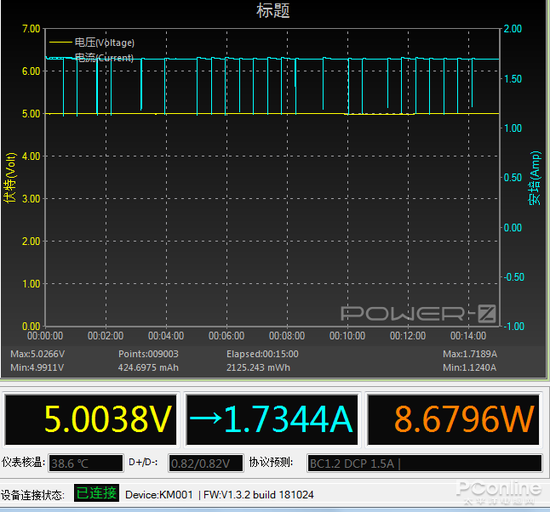Click the POWER-Z watermark logo
550x512 pixels.
(x=418, y=313)
